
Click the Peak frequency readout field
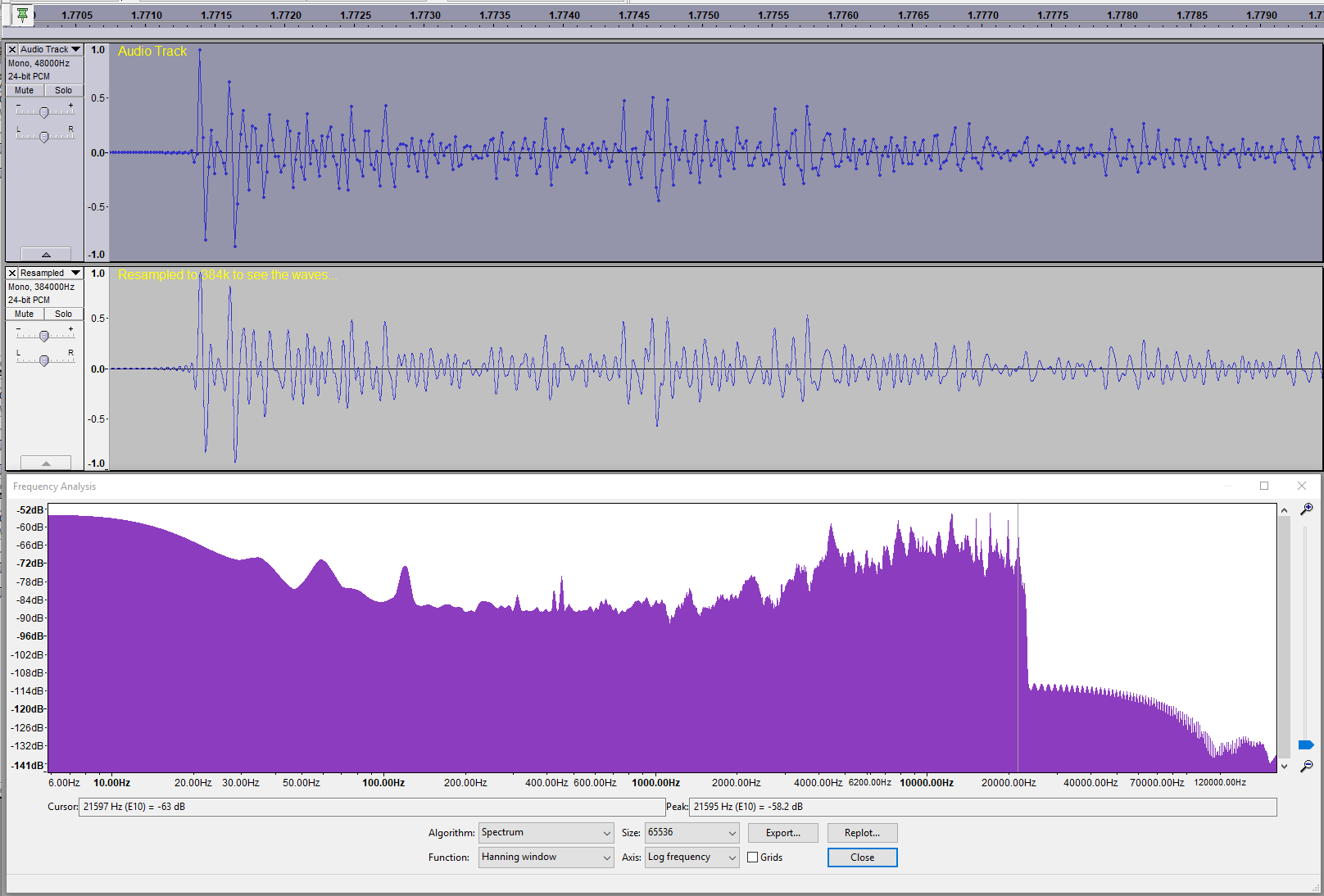983,807
